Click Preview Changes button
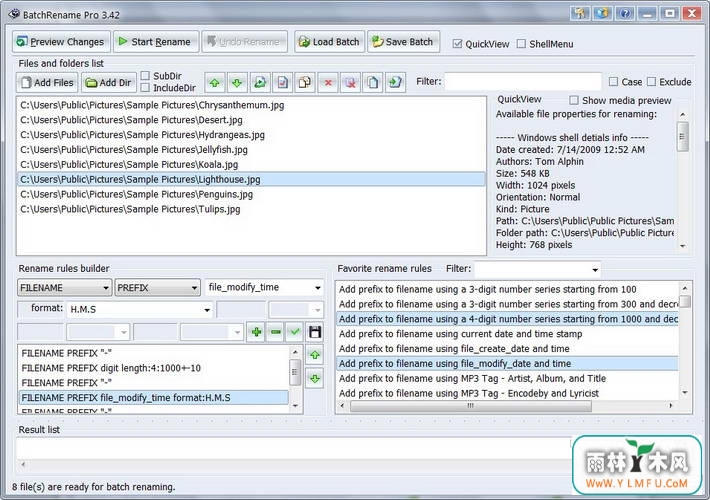The width and height of the screenshot is (710, 500). pos(61,42)
